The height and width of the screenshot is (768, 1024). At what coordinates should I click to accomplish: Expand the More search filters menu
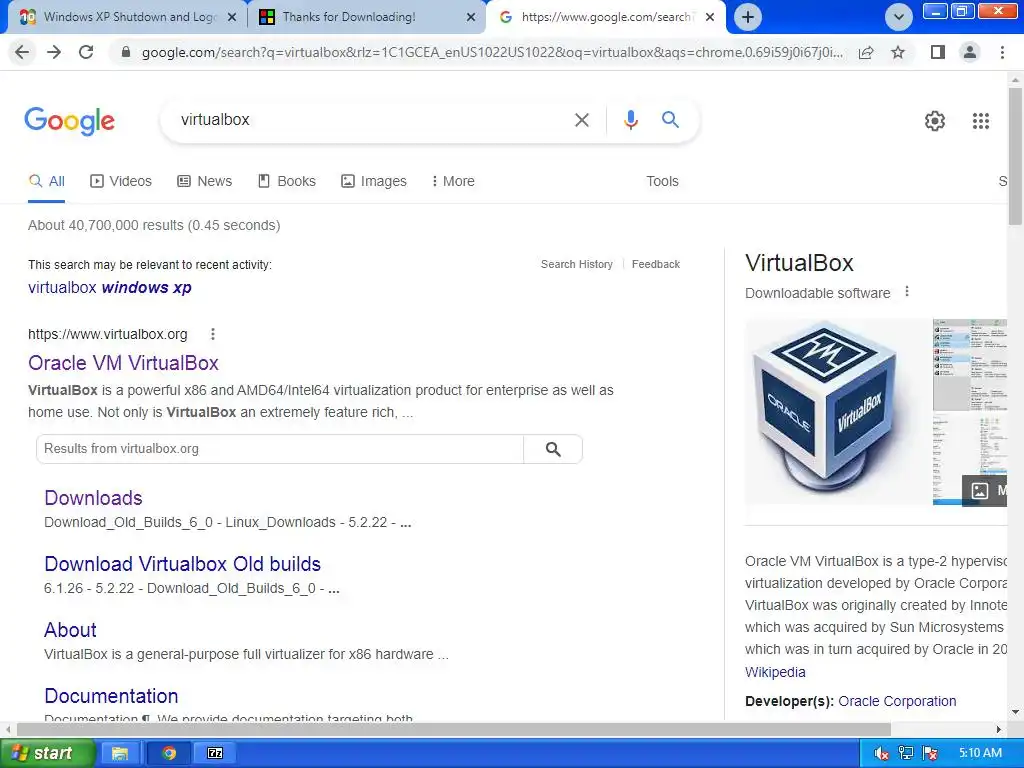[453, 181]
